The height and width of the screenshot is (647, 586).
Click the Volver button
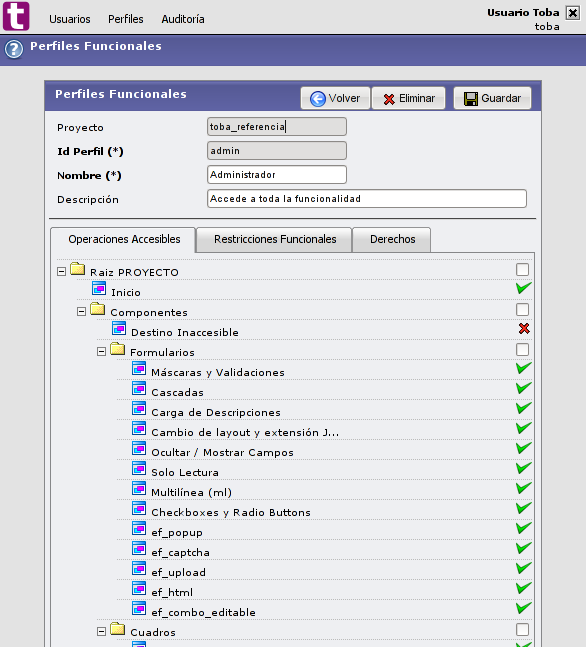coord(335,98)
